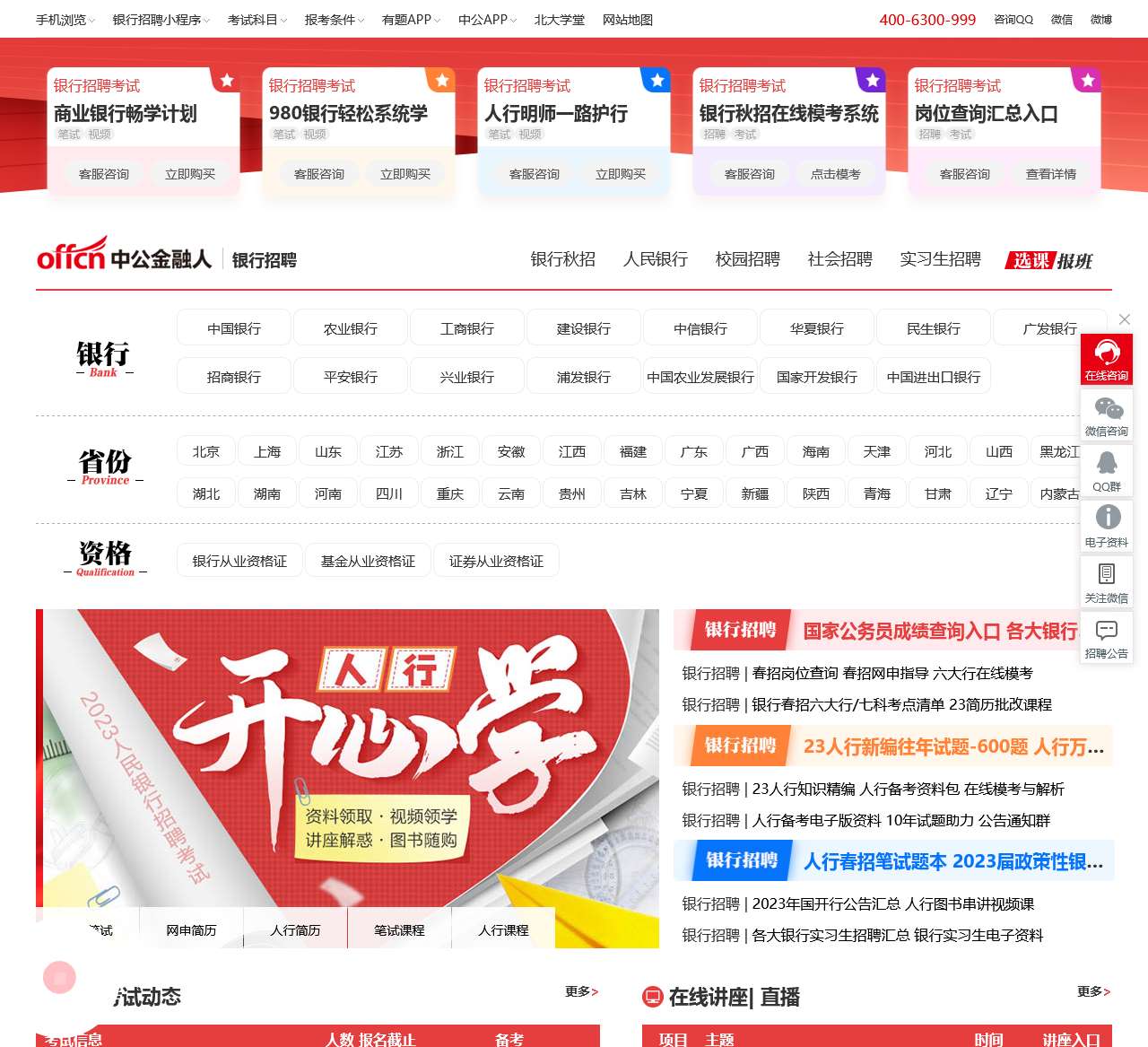Viewport: 1148px width, 1047px height.
Task: Click the 选课报班 banner icon
Action: click(x=1049, y=260)
